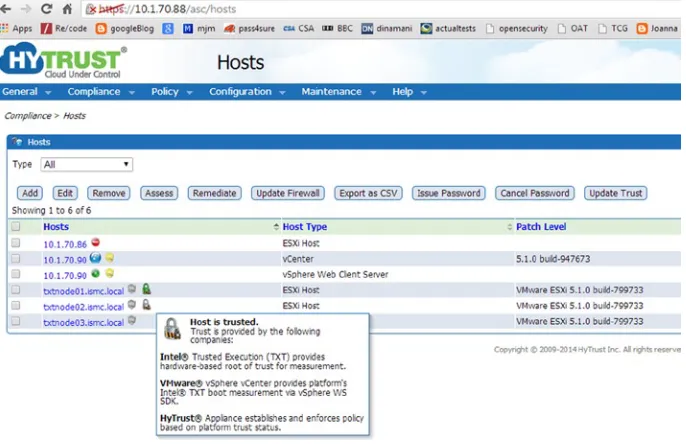Image resolution: width=686 pixels, height=444 pixels.
Task: Open the TCG bookmark
Action: (x=613, y=29)
